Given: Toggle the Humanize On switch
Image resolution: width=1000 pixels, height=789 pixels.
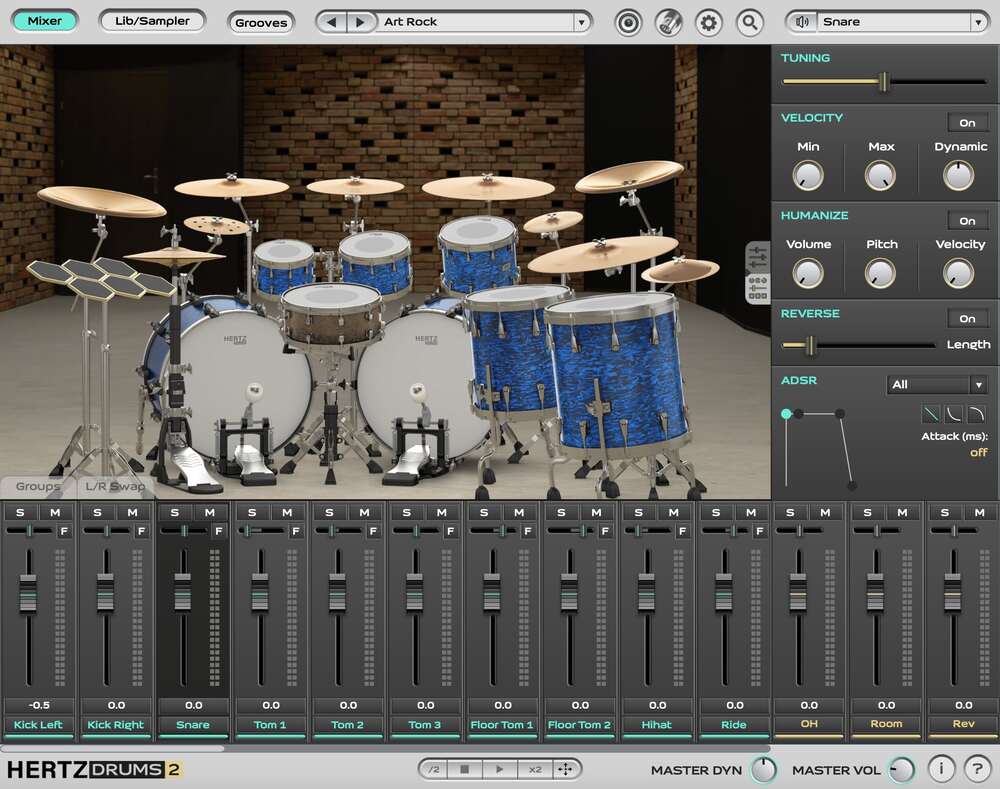Looking at the screenshot, I should pos(967,220).
